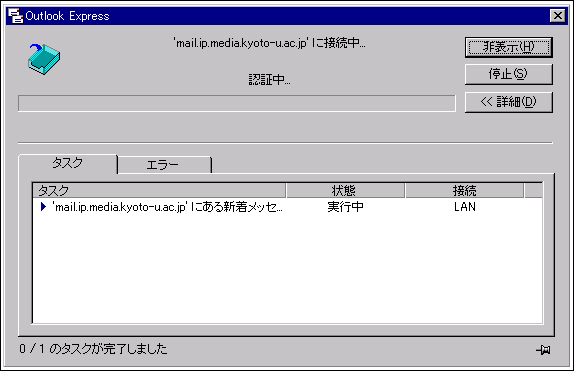Viewport: 574px width, 371px height.
Task: Collapse details using << 詳細(D) button
Action: point(508,102)
